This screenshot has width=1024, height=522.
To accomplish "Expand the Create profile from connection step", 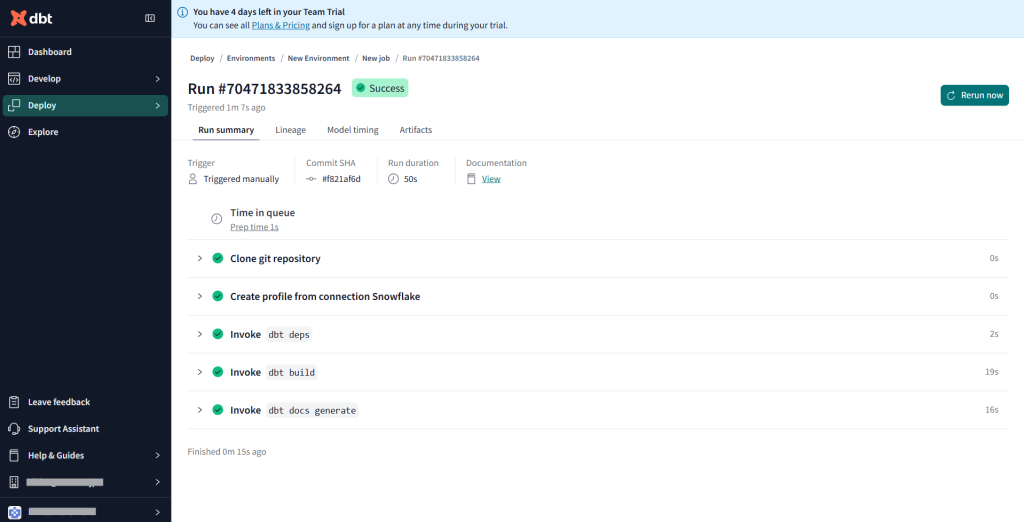I will tap(200, 297).
